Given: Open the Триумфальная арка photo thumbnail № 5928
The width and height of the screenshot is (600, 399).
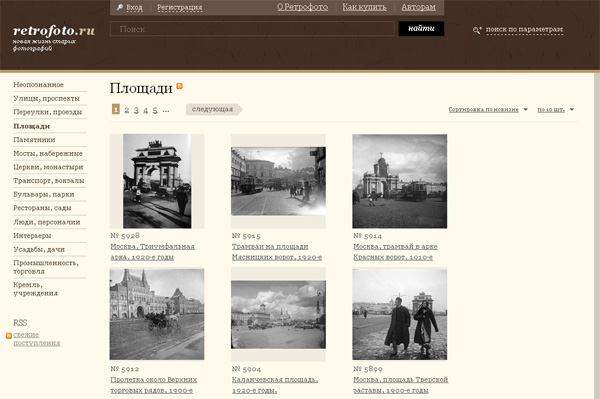Looking at the screenshot, I should [x=157, y=181].
